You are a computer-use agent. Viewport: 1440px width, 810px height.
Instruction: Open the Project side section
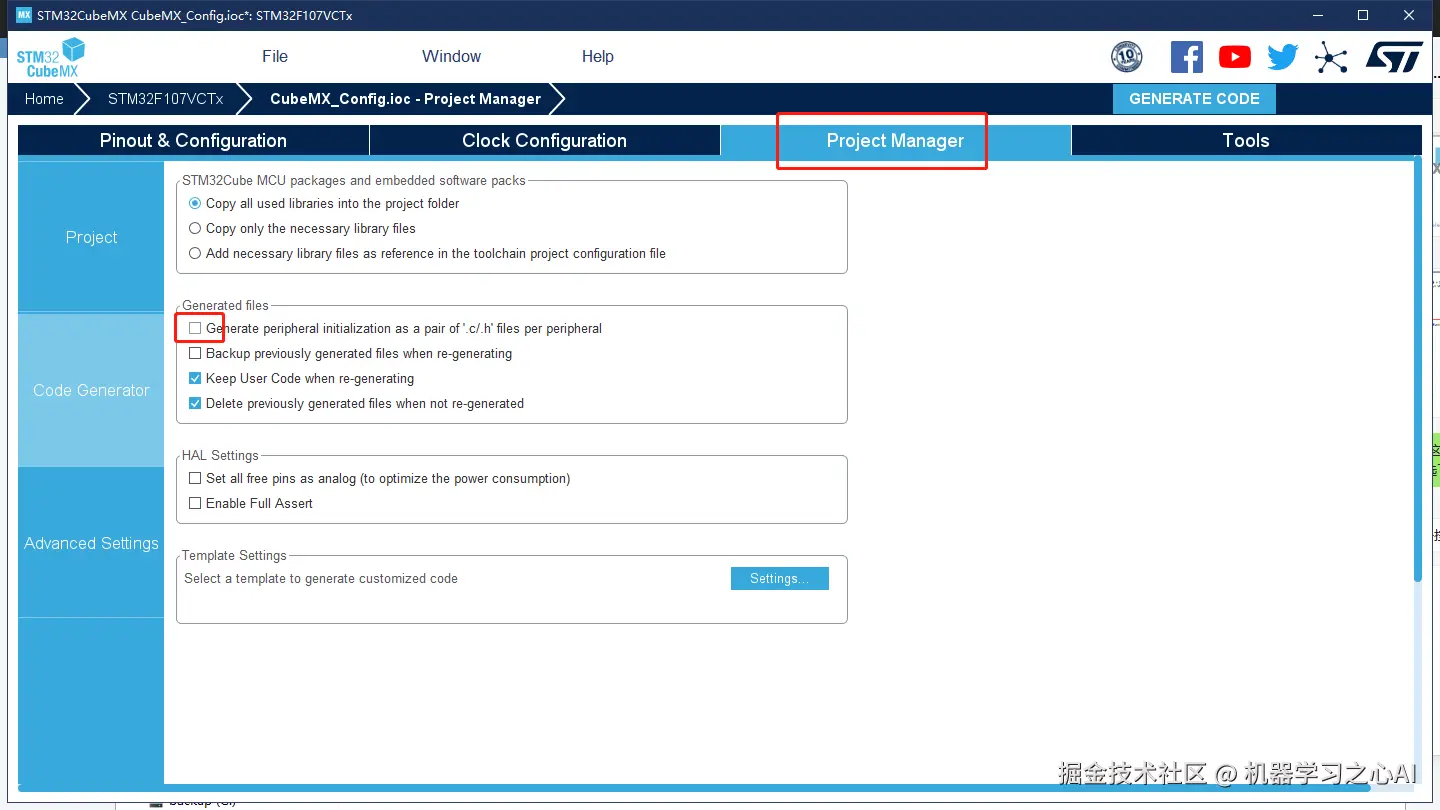pyautogui.click(x=91, y=237)
